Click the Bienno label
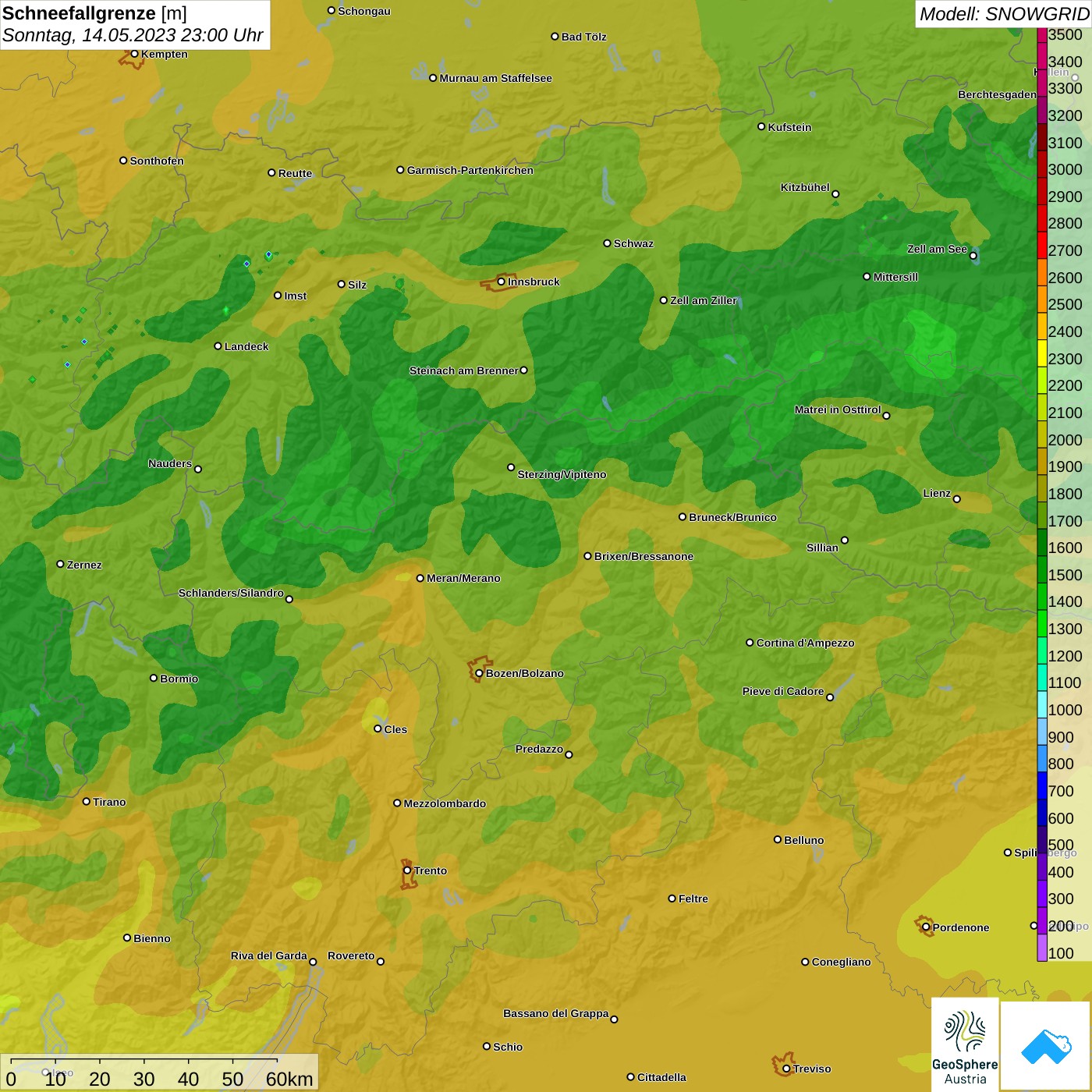This screenshot has width=1092, height=1092. click(x=151, y=938)
